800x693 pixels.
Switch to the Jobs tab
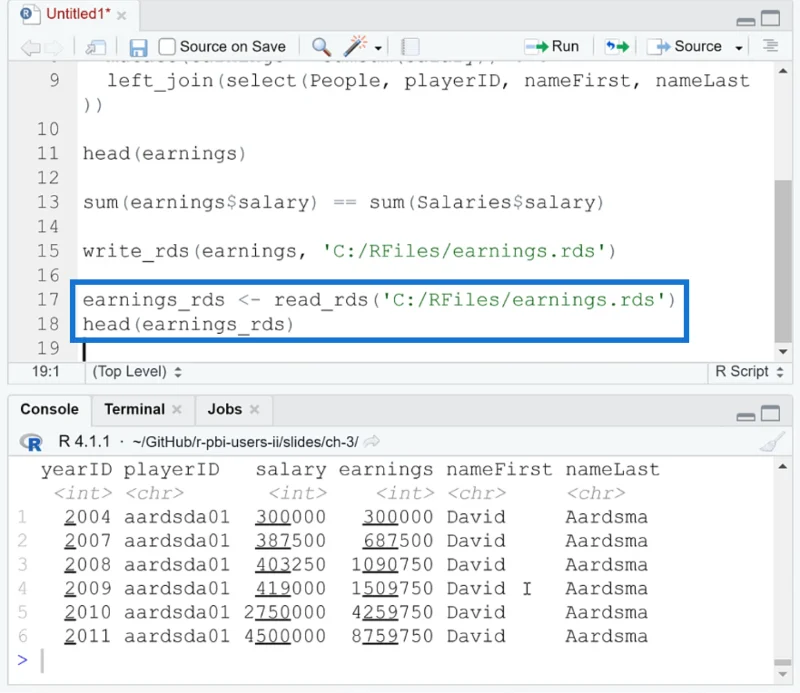(x=224, y=409)
